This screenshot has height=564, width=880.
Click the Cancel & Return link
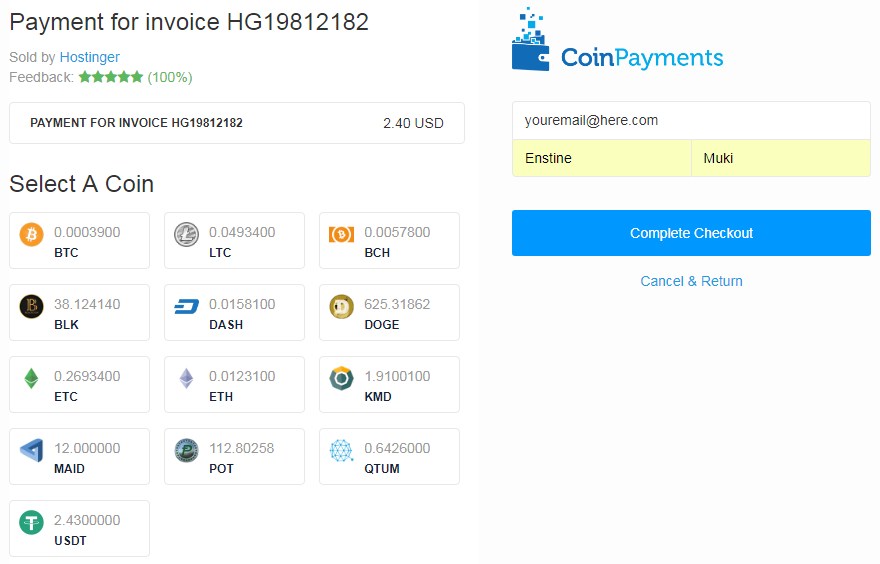tap(691, 281)
